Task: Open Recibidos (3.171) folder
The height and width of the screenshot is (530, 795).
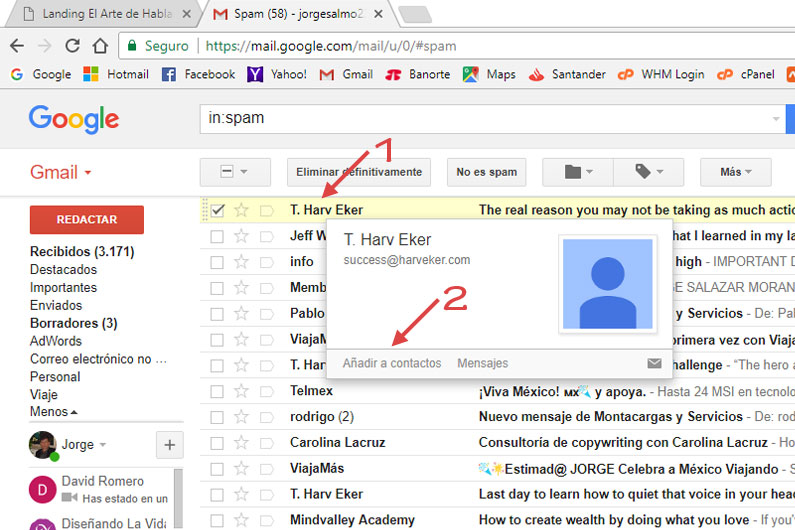Action: point(82,252)
